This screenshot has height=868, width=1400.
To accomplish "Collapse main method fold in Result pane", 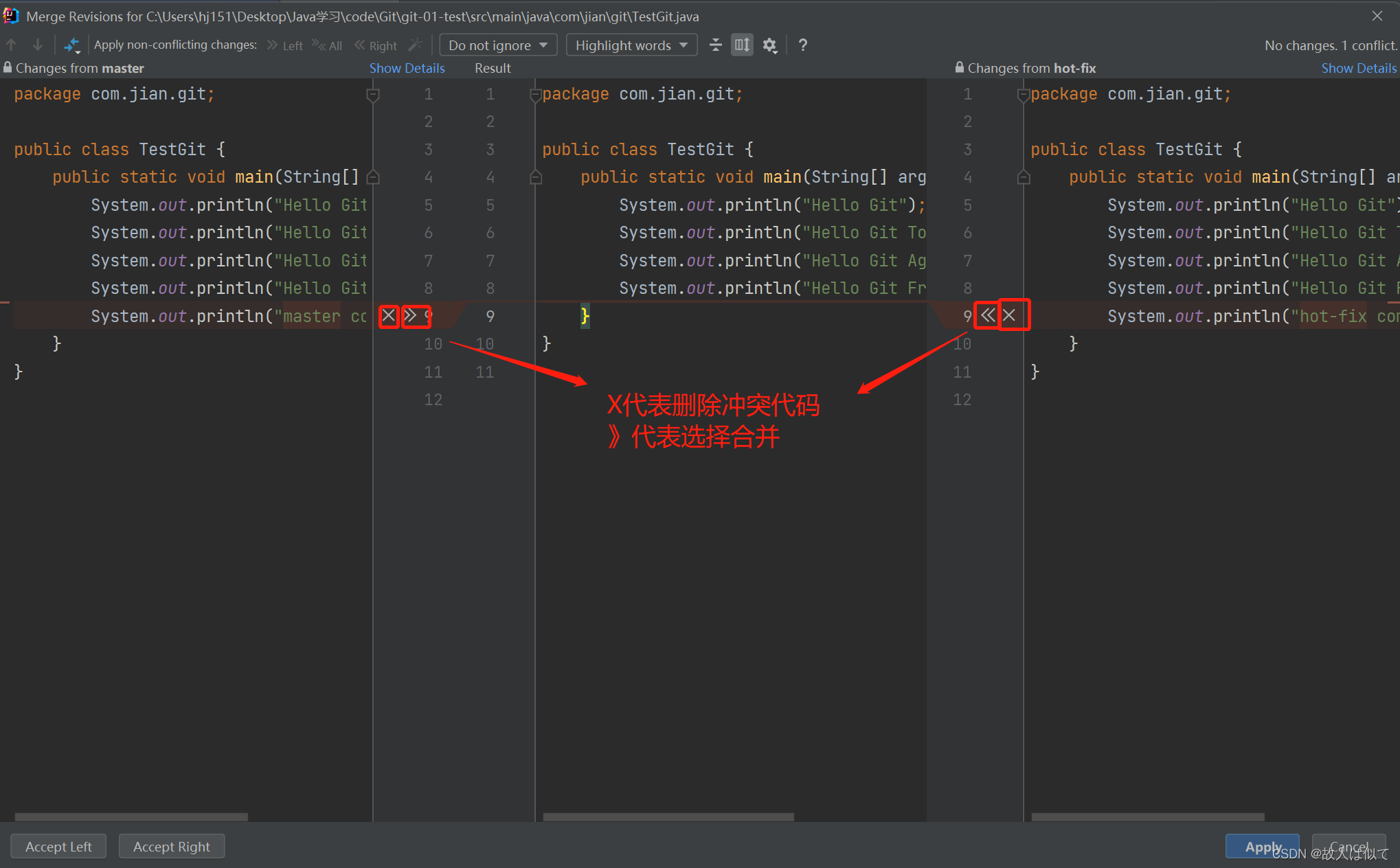I will 536,177.
